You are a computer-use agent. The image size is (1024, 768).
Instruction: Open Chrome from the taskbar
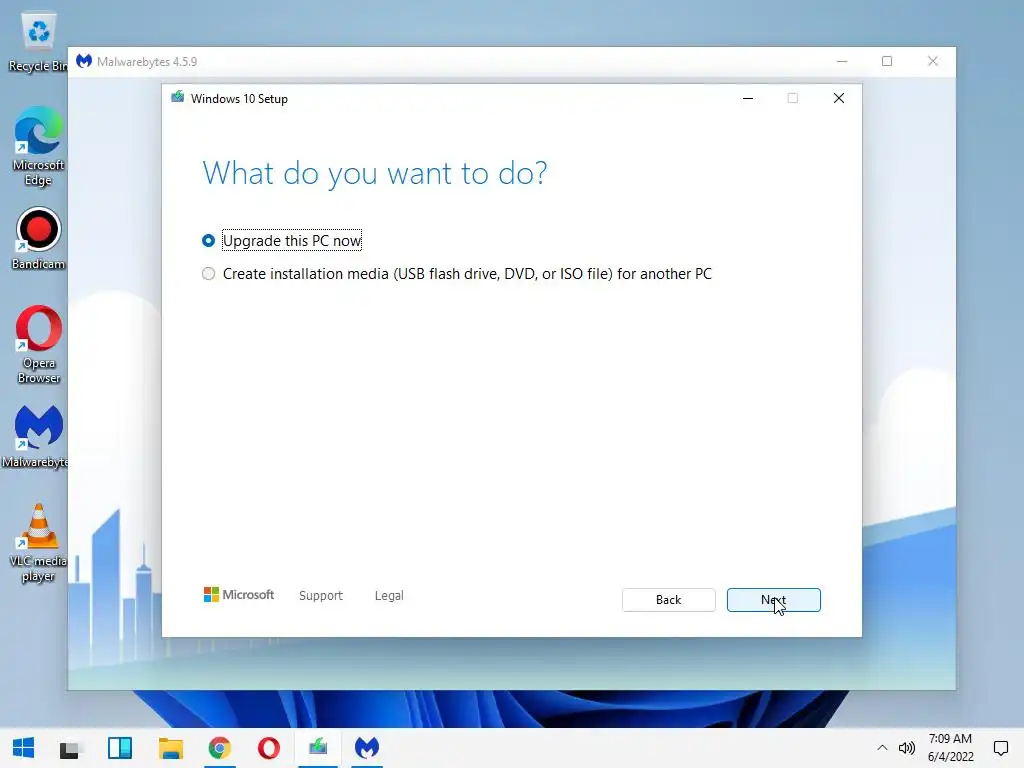[219, 748]
